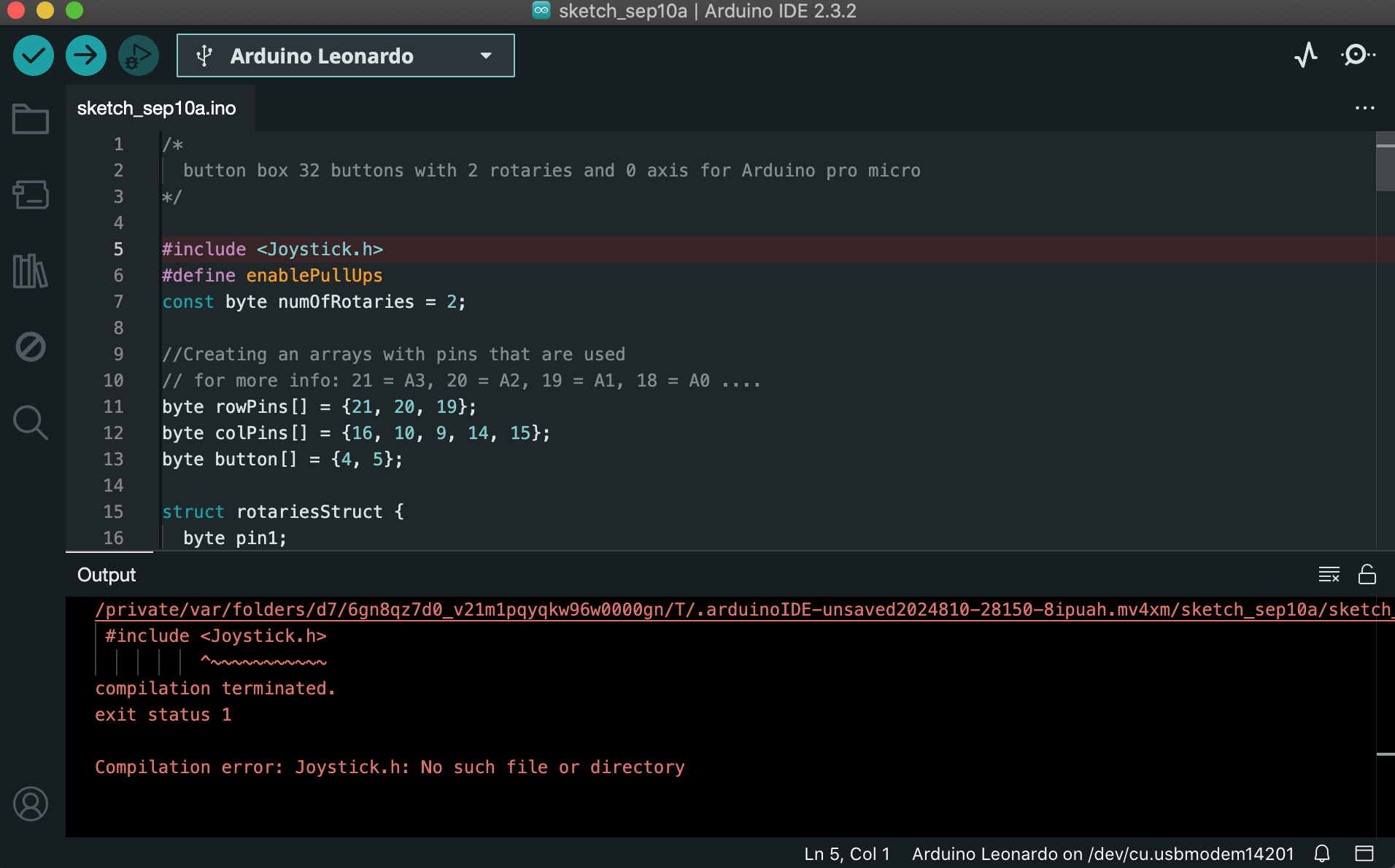Click the button box comment on line 2
Viewport: 1395px width, 868px height.
click(x=552, y=171)
